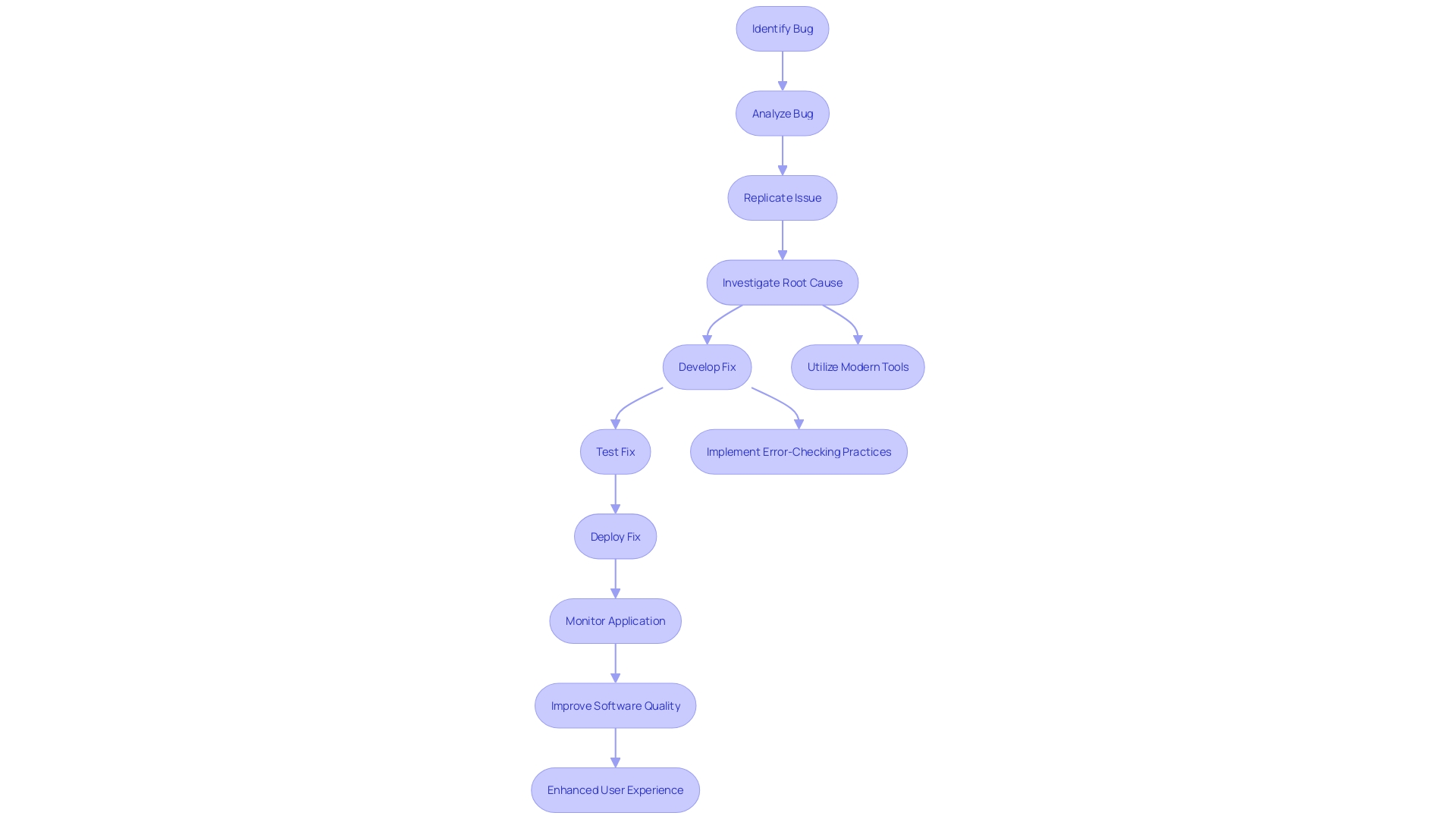Select the Deploy Fix node

(x=615, y=535)
